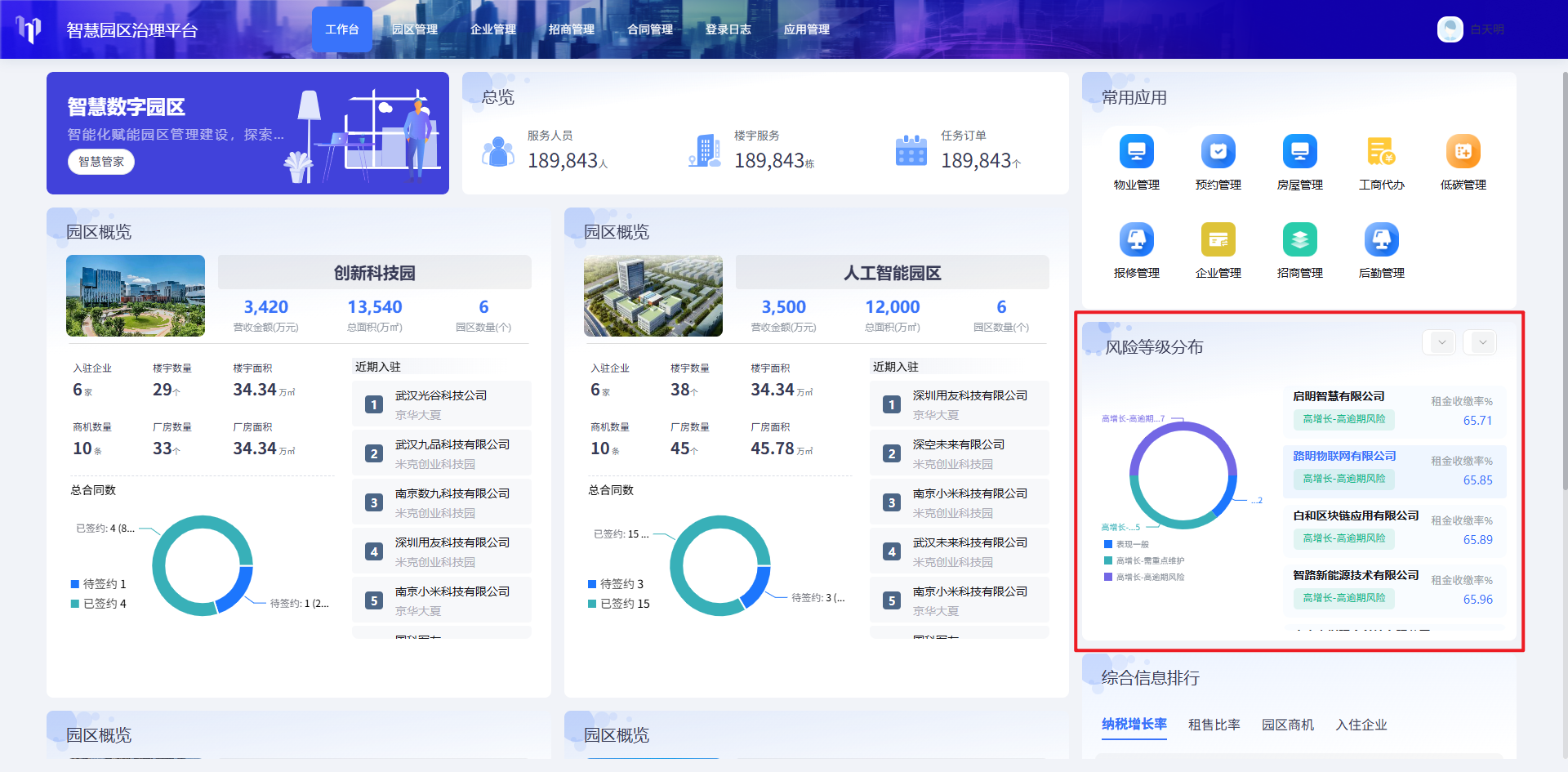Open the 招商管理 icon in 常用应用

pyautogui.click(x=1299, y=240)
